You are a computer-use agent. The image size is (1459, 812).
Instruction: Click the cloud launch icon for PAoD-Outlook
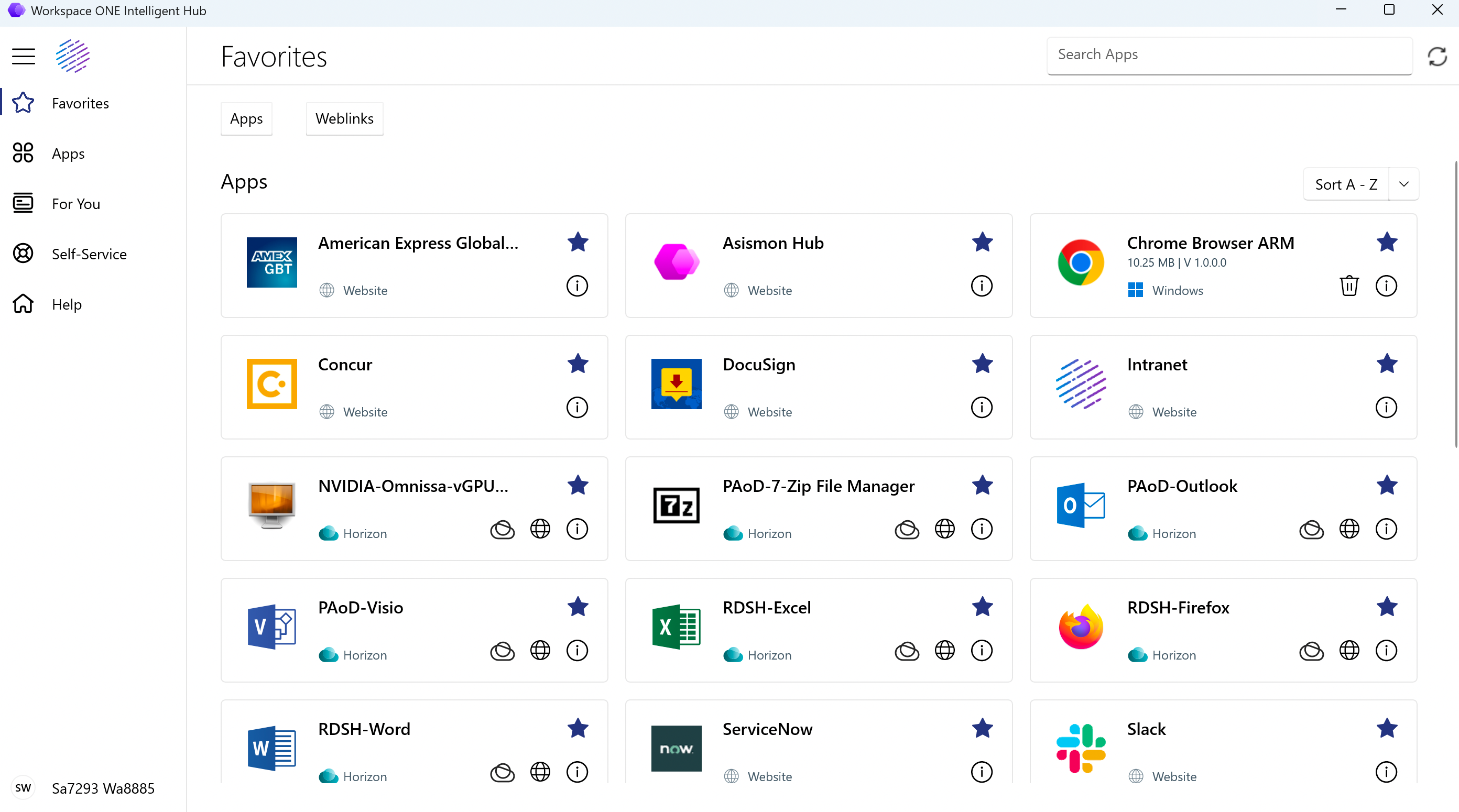pos(1311,530)
